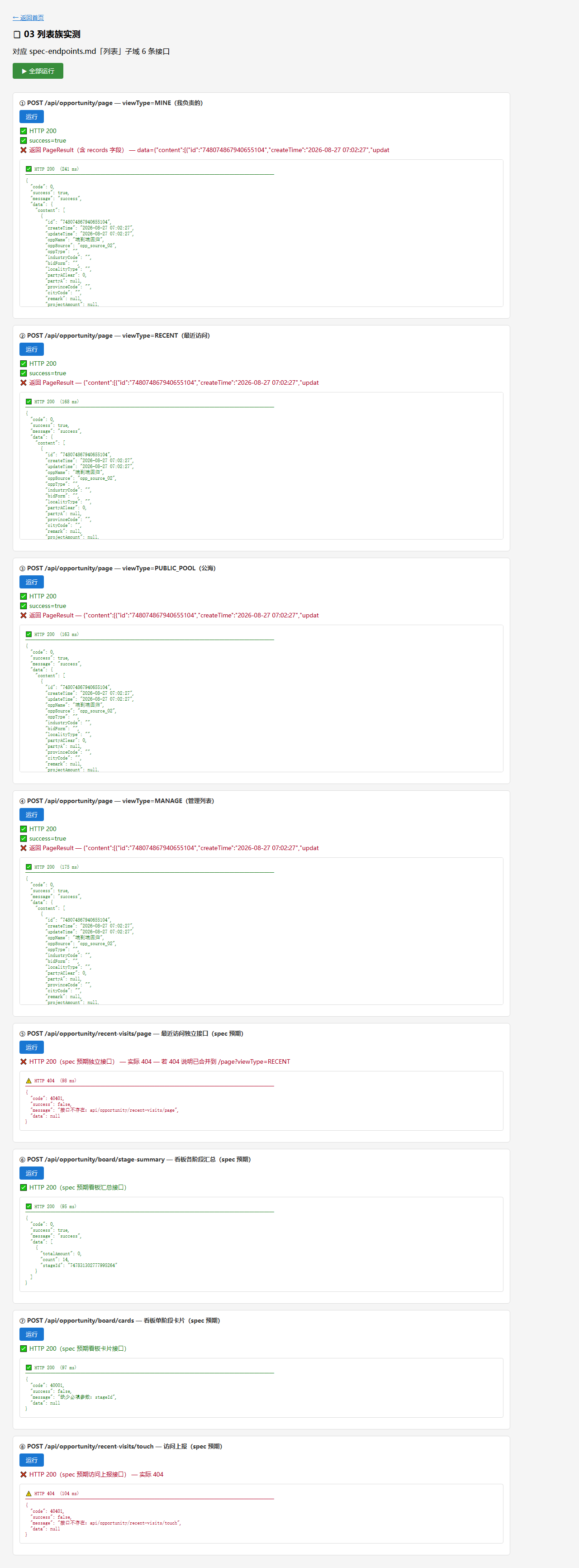579x1568 pixels.
Task: Run test 2 viewType=RECENT
Action: pos(32,349)
